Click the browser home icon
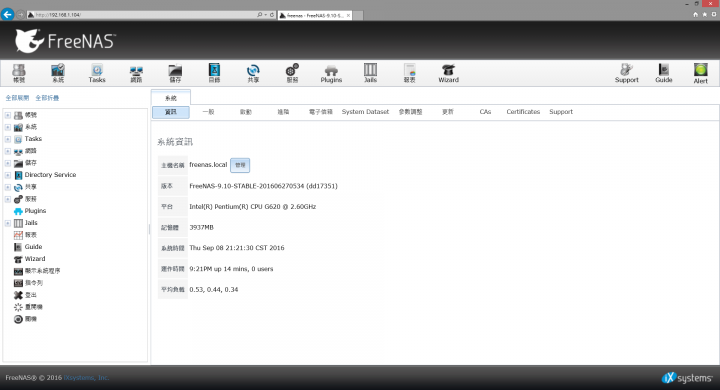Image resolution: width=720 pixels, height=390 pixels. point(696,15)
